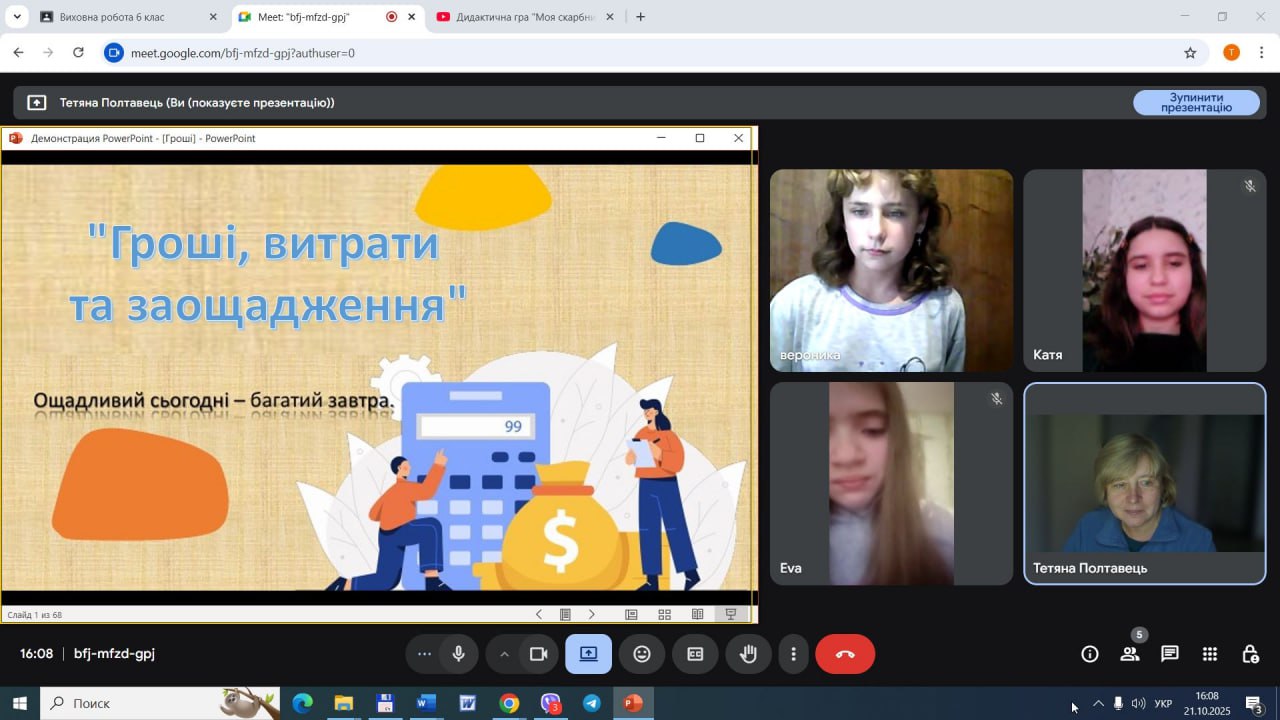
Task: Click the screen share presentation icon
Action: pyautogui.click(x=588, y=654)
